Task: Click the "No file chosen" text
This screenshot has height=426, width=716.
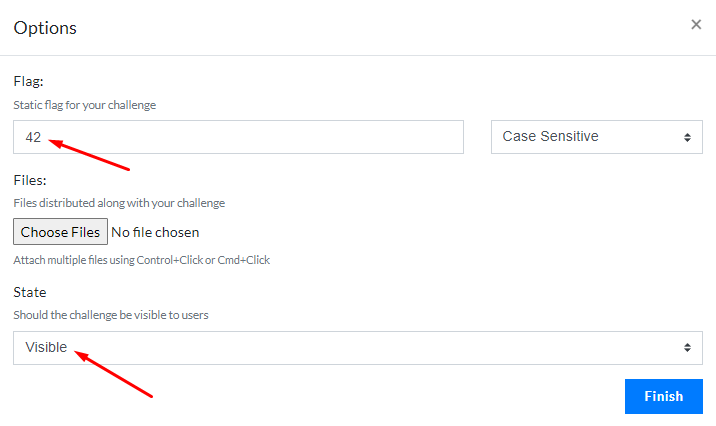Action: 155,232
